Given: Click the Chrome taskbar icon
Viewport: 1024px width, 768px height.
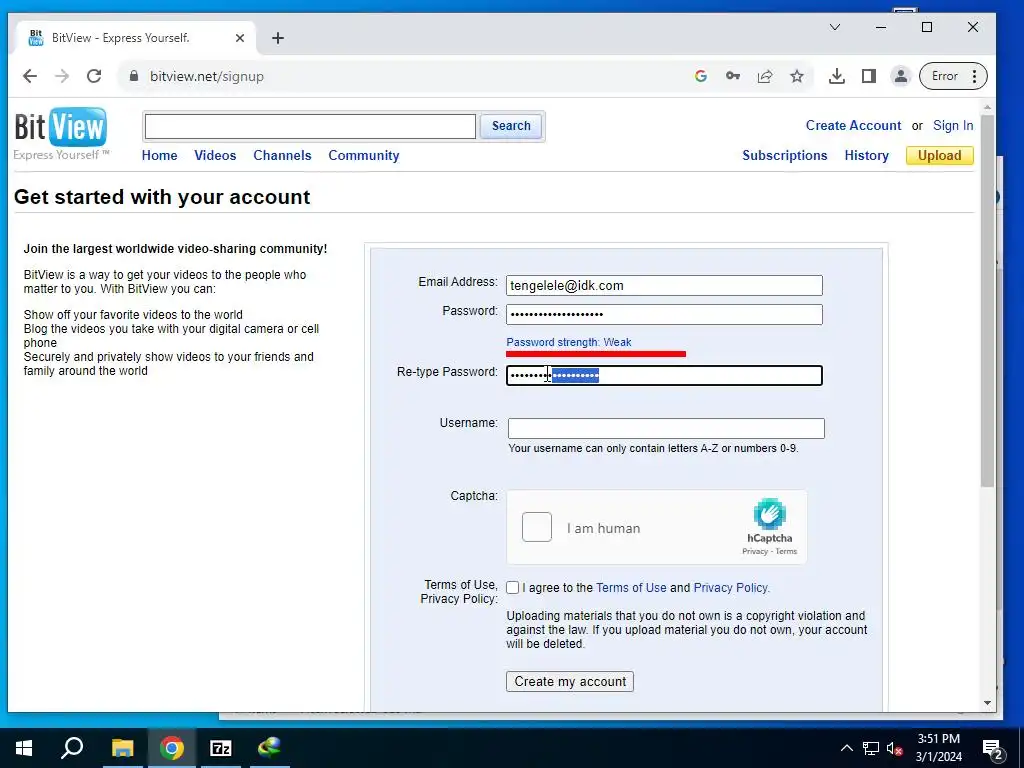Looking at the screenshot, I should pyautogui.click(x=172, y=748).
